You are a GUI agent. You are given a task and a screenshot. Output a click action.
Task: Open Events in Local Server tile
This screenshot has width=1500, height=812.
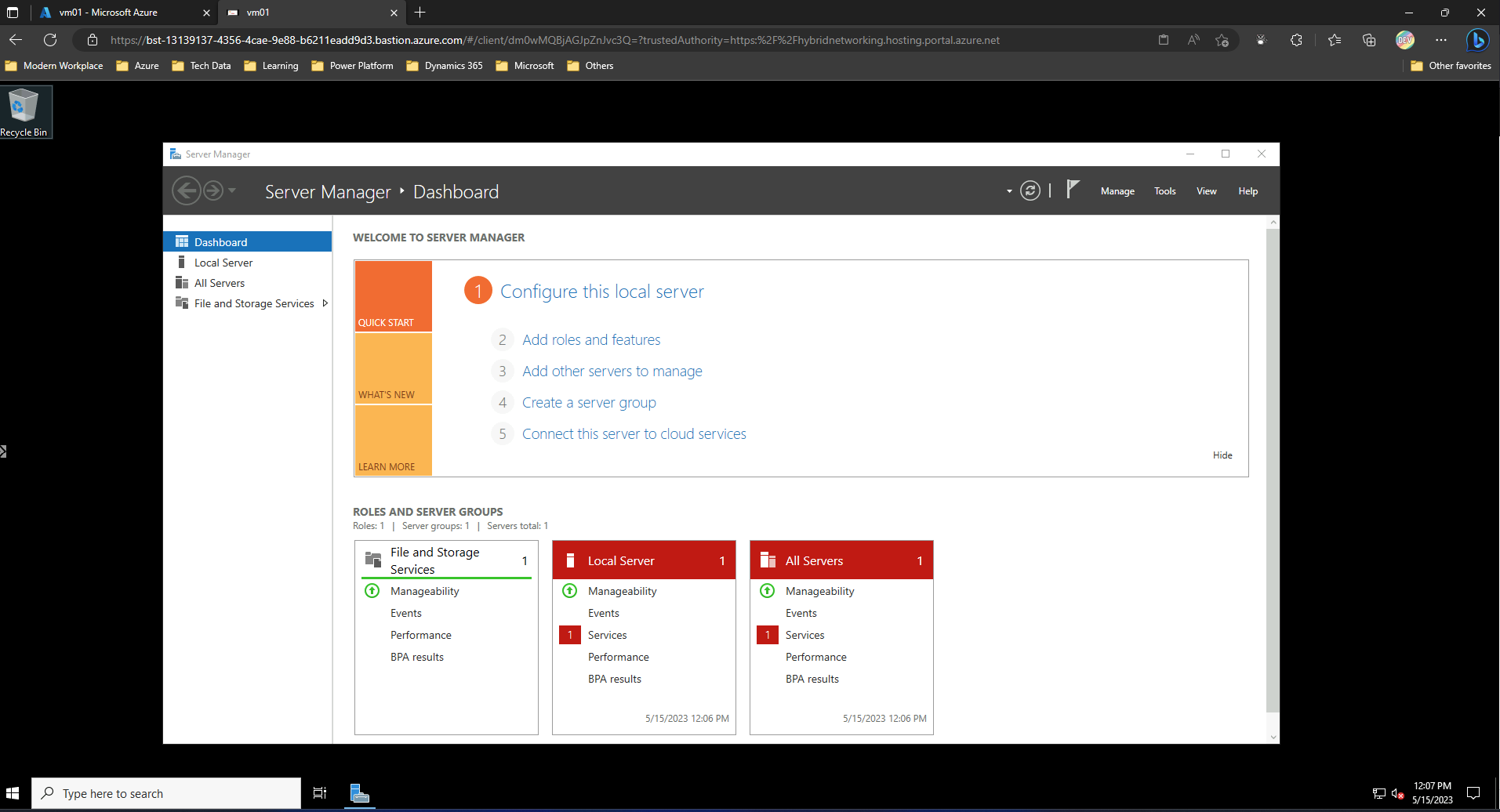click(x=604, y=613)
